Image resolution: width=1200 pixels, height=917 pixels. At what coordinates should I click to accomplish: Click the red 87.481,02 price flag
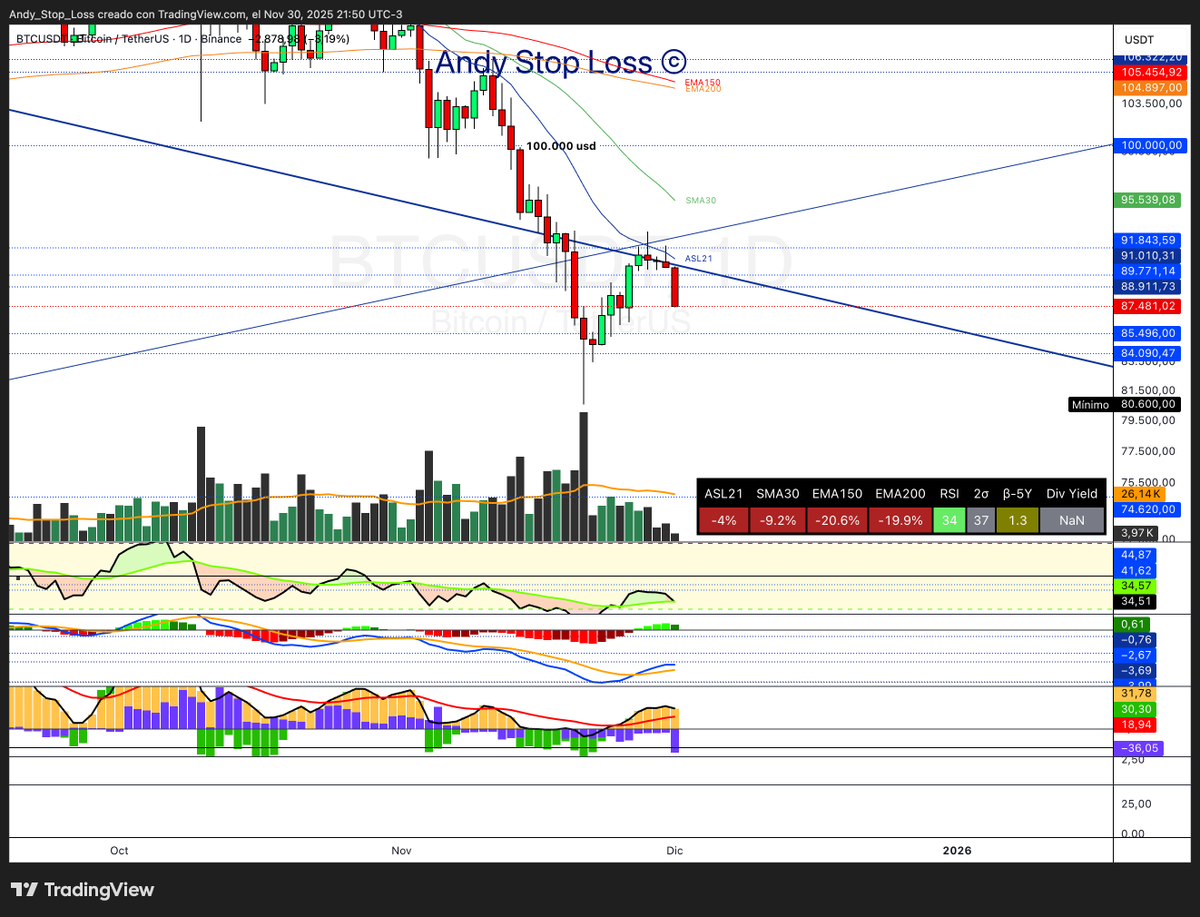pos(1147,306)
